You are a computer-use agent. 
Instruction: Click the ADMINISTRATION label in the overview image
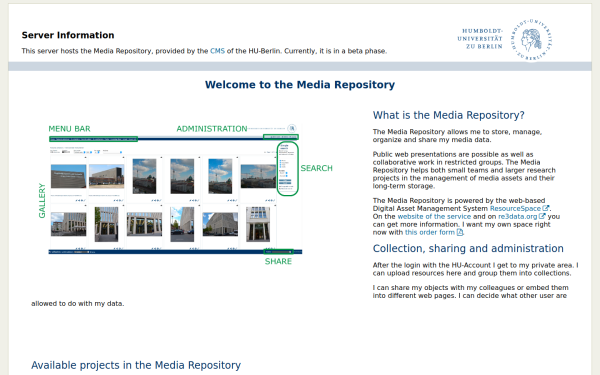click(x=212, y=129)
